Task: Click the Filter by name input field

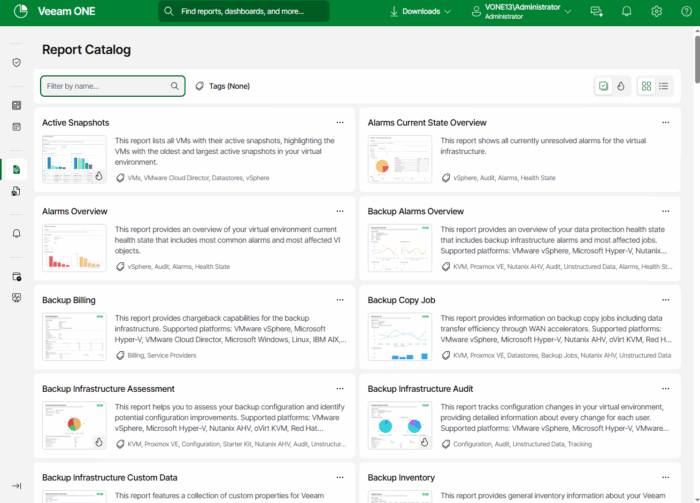Action: tap(112, 86)
